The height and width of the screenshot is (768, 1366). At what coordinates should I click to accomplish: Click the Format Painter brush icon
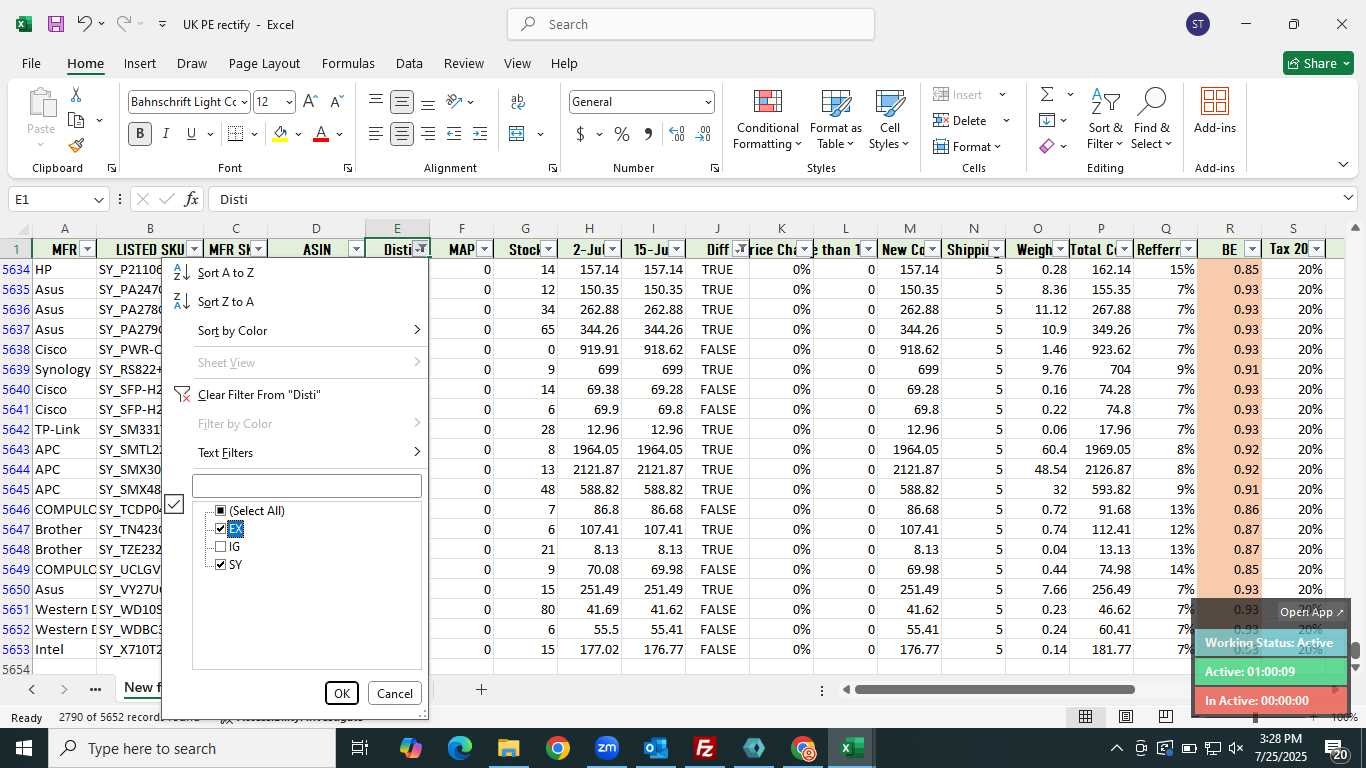[76, 145]
